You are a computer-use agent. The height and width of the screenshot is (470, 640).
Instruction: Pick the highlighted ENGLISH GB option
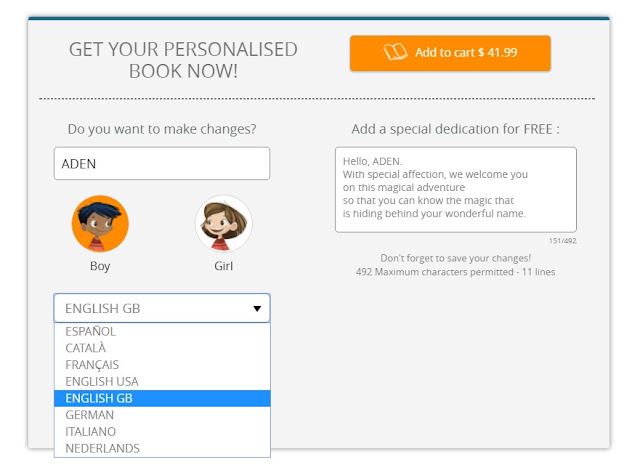pos(162,398)
